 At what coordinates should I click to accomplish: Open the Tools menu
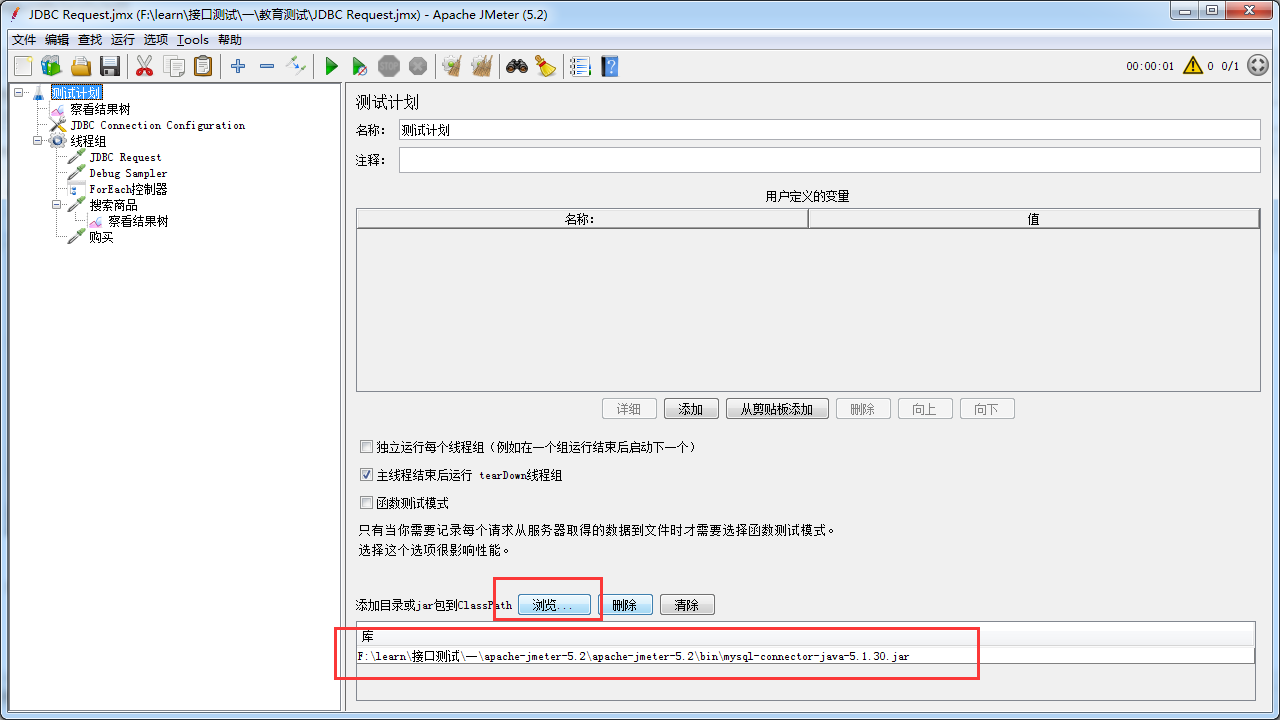tap(193, 40)
